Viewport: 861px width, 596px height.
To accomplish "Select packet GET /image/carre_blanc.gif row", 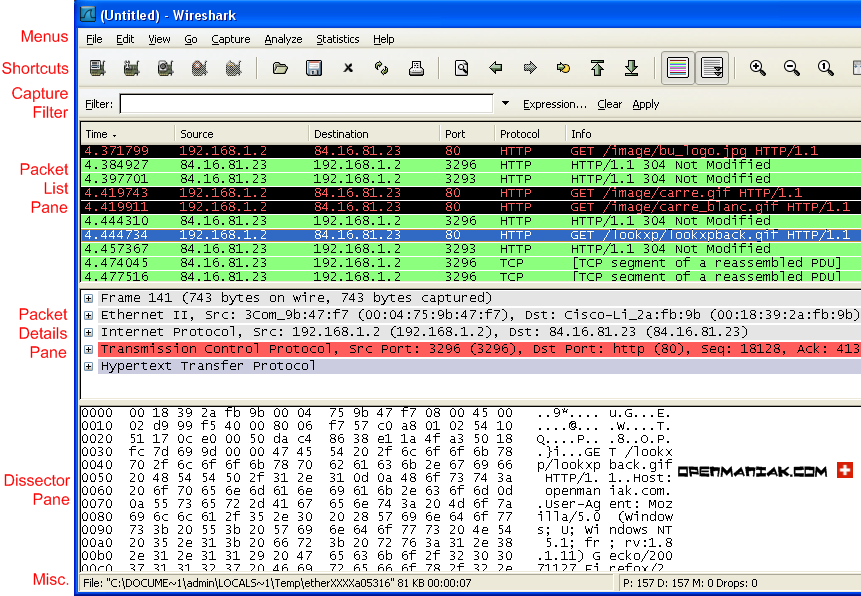I will [x=471, y=207].
